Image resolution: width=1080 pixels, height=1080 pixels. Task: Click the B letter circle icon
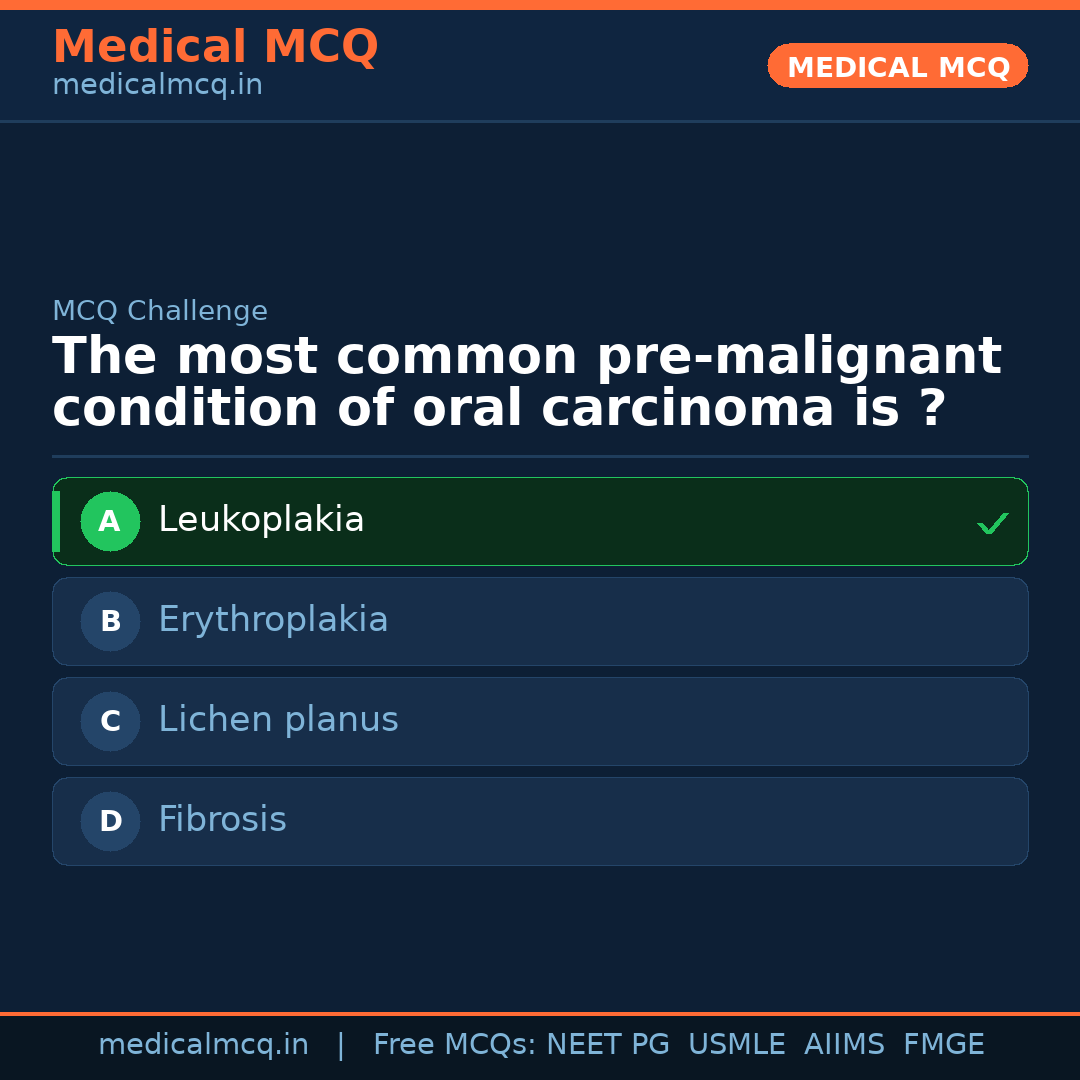click(110, 621)
